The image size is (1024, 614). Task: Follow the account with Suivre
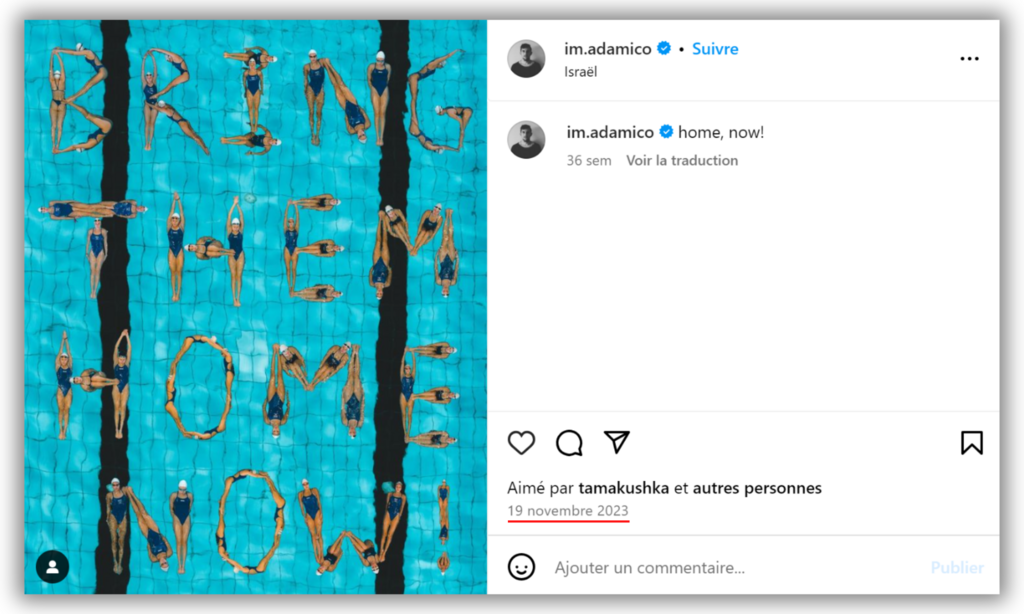point(715,49)
